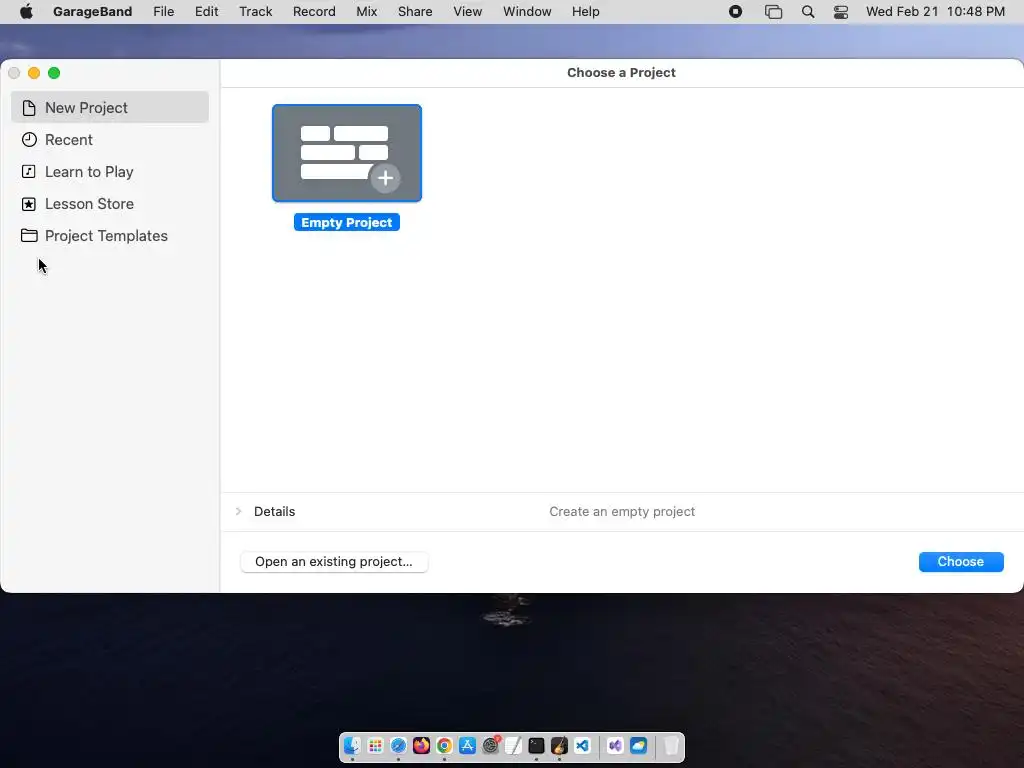
Task: Click Open an existing project button
Action: click(334, 562)
